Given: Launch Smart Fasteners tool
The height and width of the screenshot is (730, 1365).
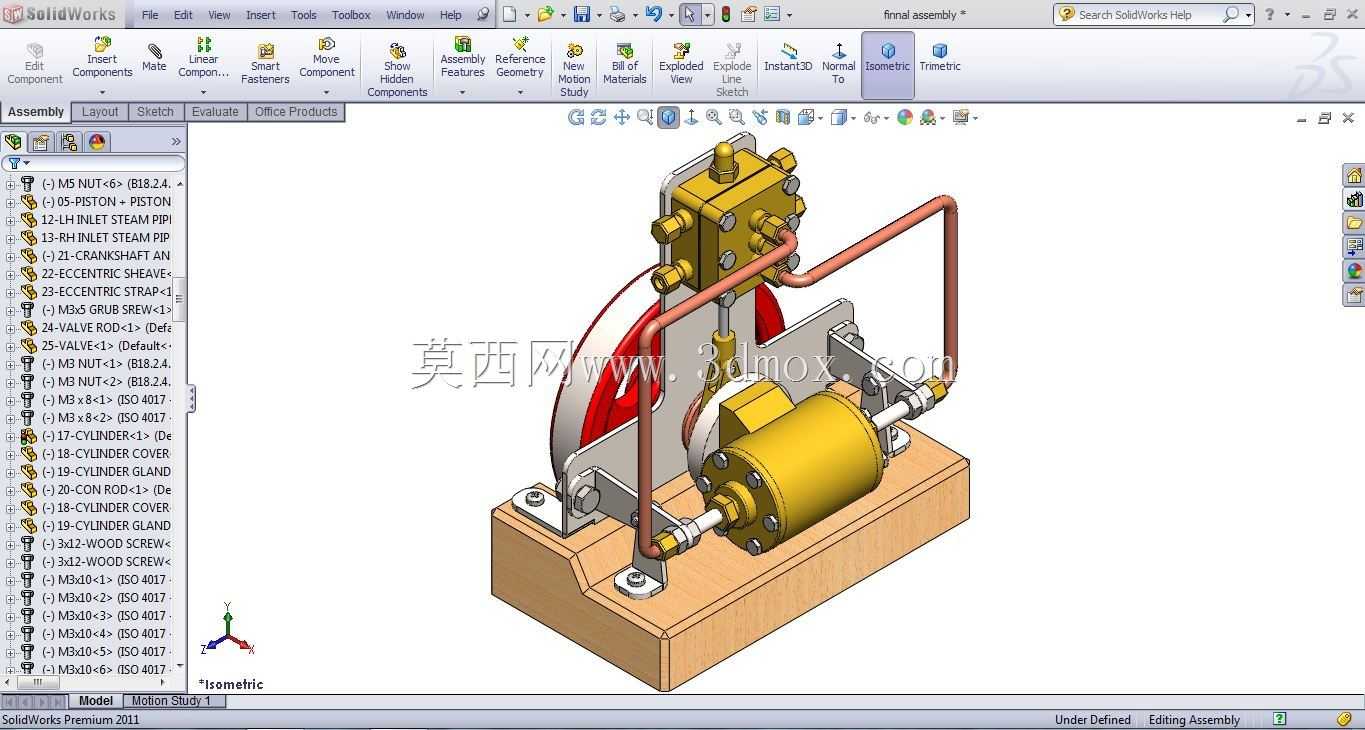Looking at the screenshot, I should [265, 64].
